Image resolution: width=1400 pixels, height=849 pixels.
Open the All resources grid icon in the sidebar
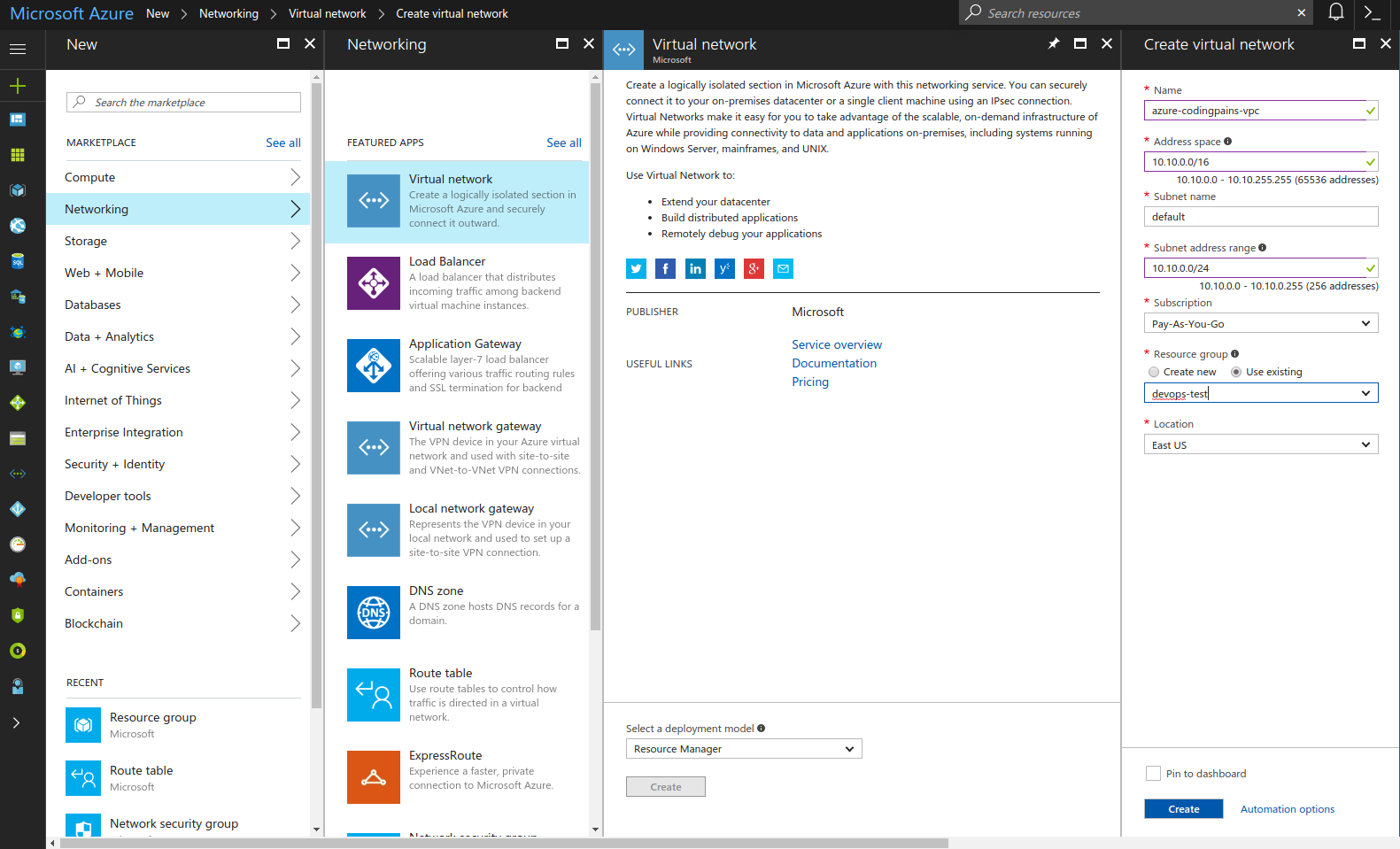(x=18, y=155)
